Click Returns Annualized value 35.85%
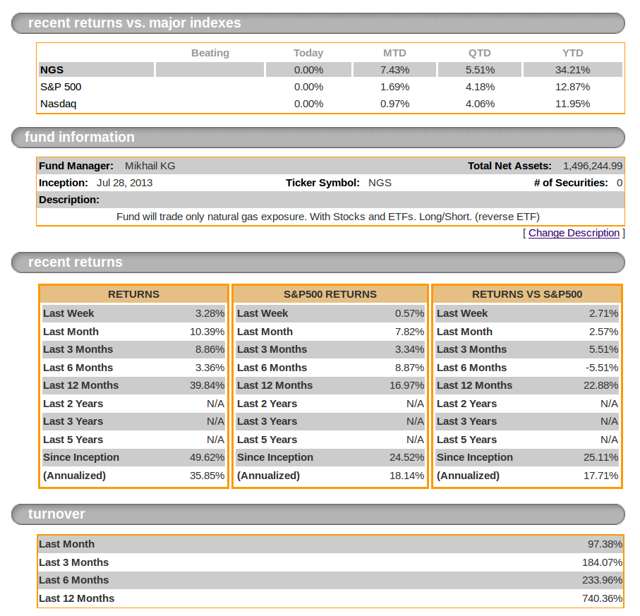The image size is (640, 616). [207, 476]
